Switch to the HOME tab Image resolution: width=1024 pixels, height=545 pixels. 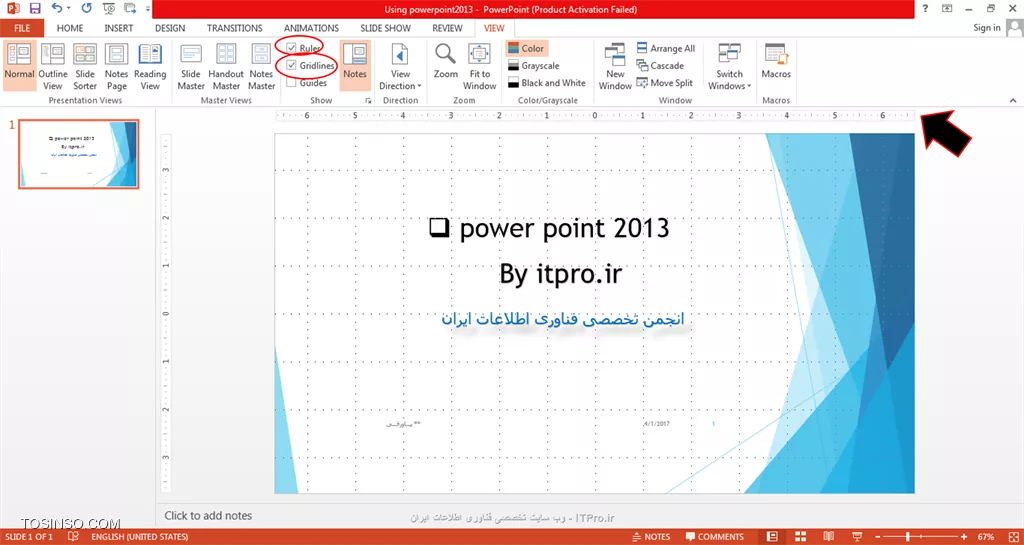(x=70, y=28)
